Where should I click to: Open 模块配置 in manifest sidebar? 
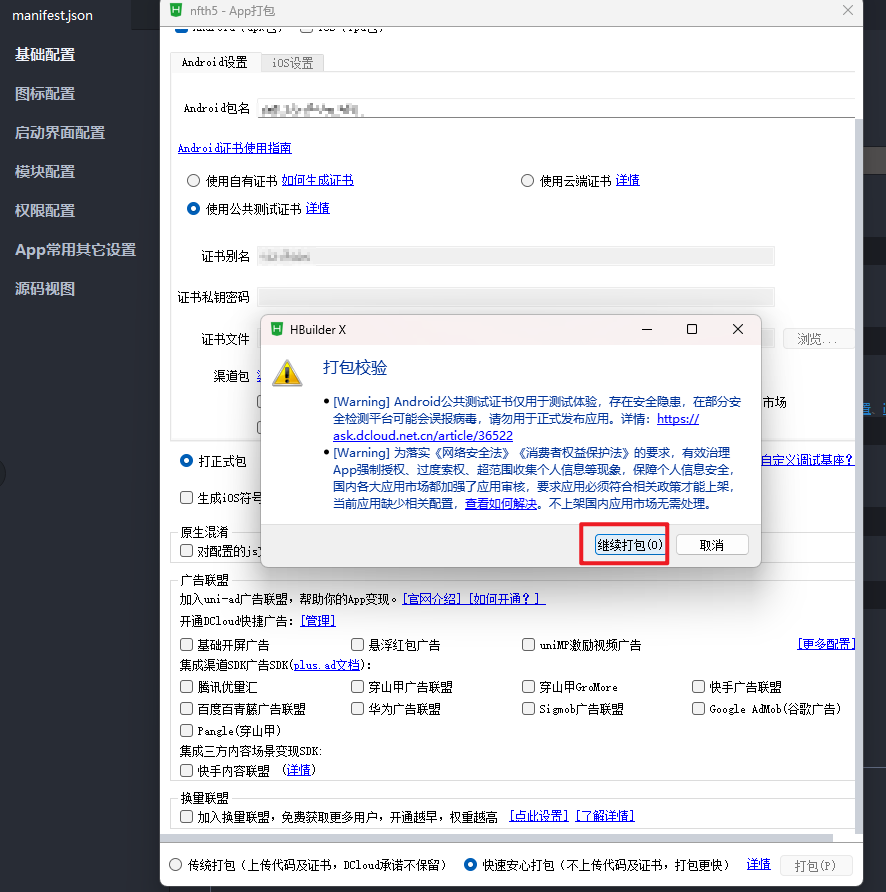pos(45,172)
